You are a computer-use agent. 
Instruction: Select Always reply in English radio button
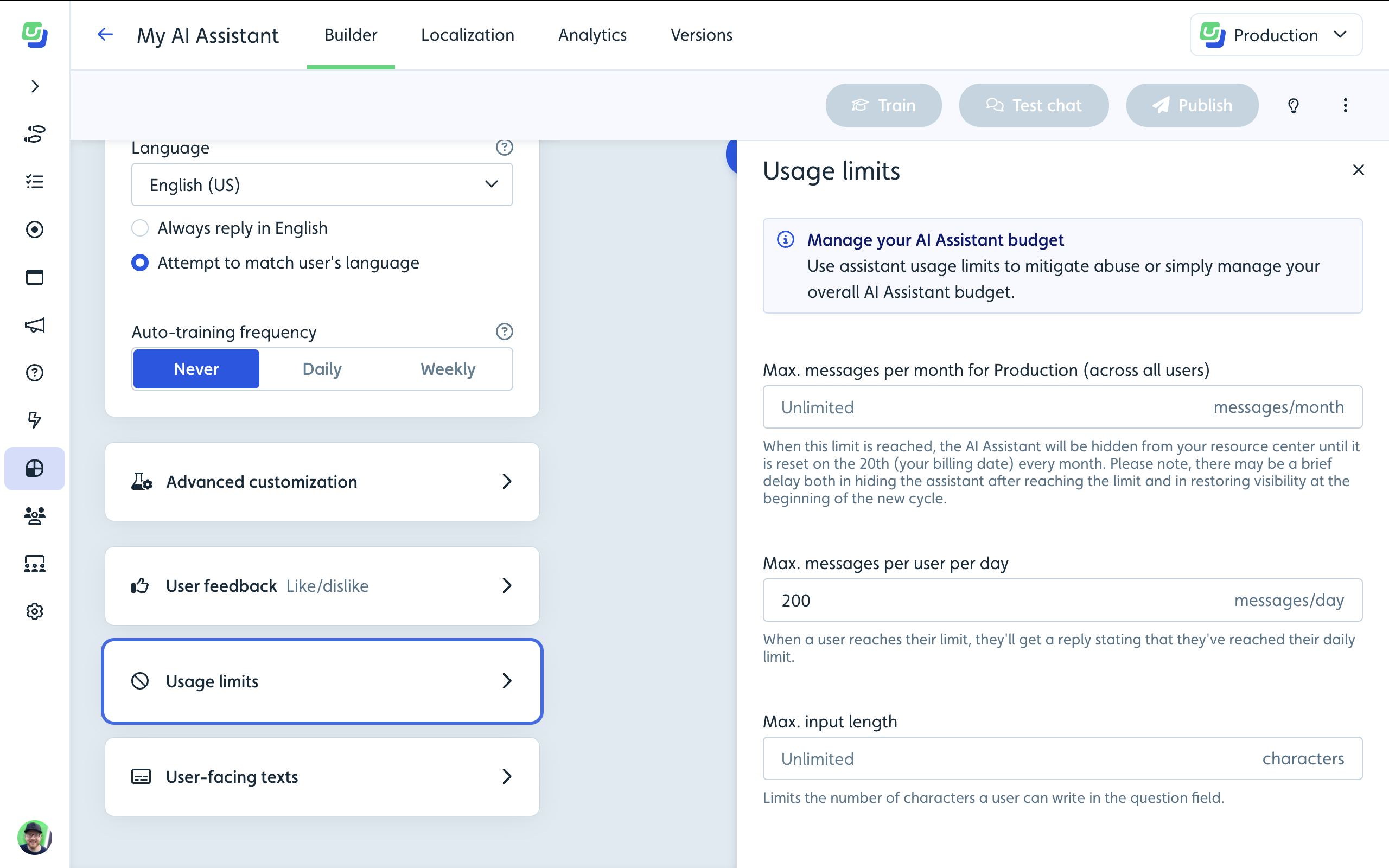click(140, 228)
